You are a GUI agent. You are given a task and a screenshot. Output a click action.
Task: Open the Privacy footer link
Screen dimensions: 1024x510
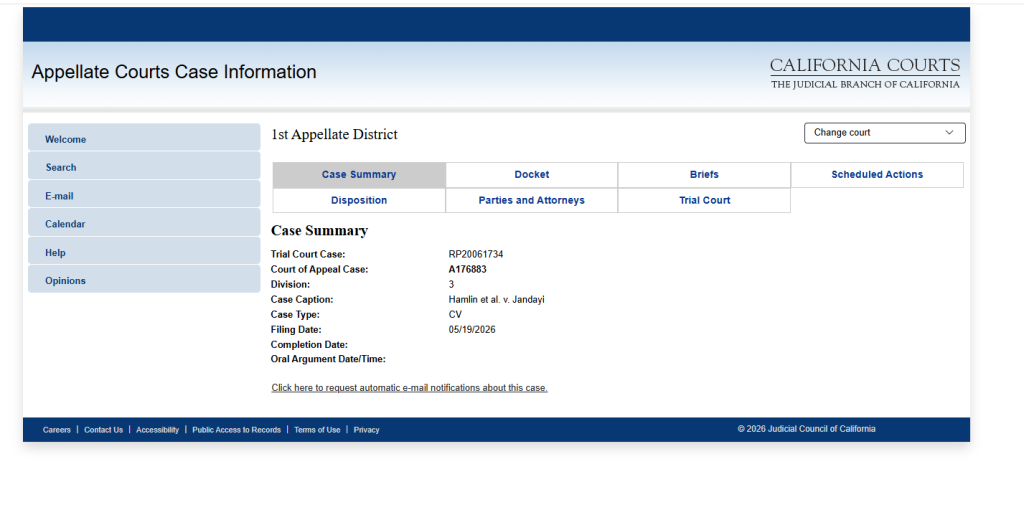click(366, 430)
